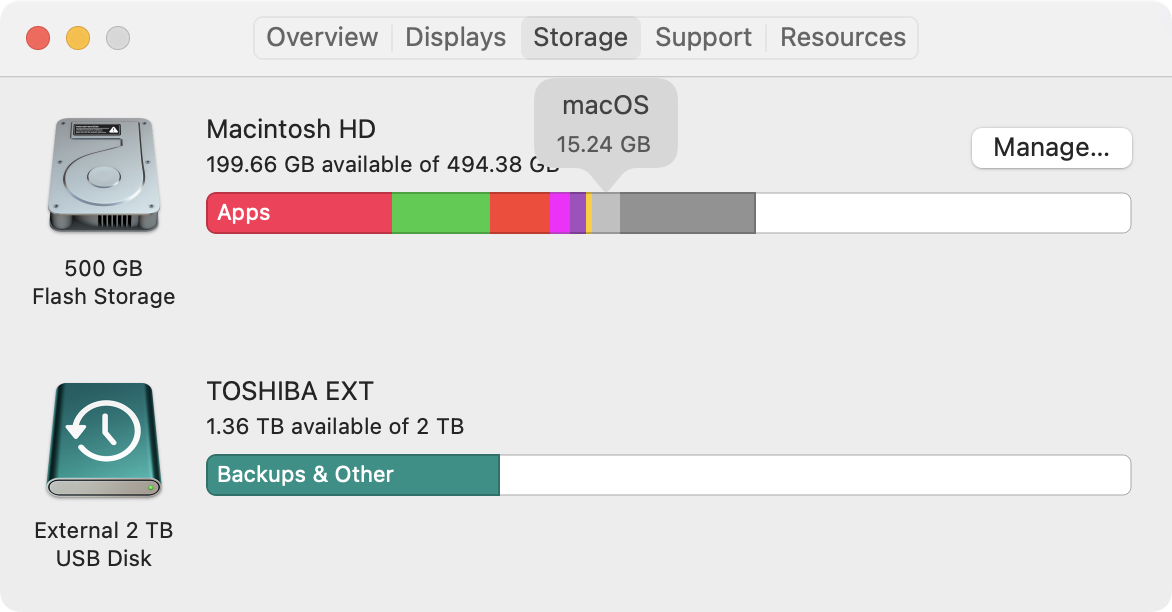Screen dimensions: 1172x612
Task: Click the orange-red storage bar segment
Action: pos(520,213)
